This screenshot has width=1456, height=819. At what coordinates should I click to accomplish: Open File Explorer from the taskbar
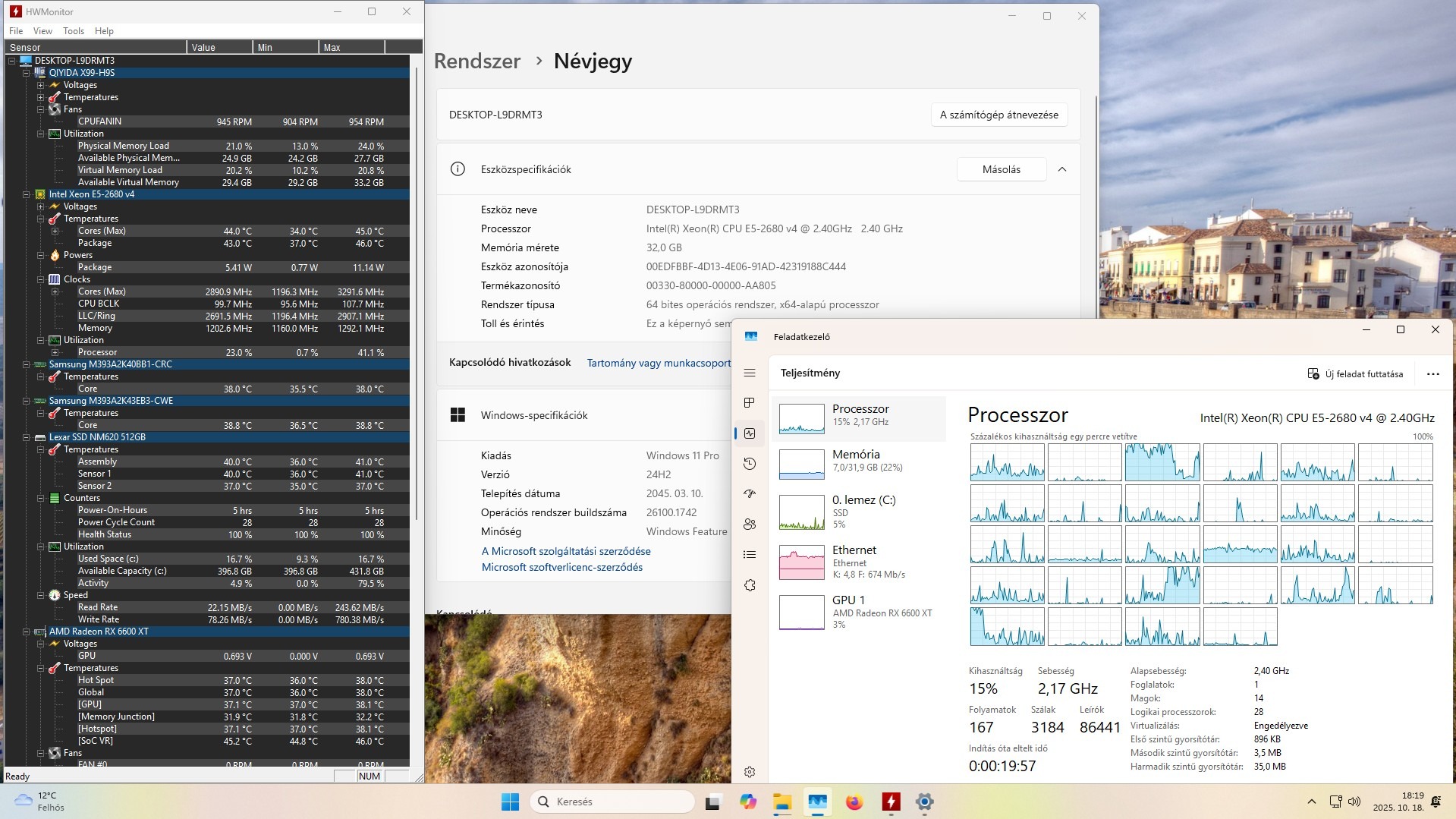coord(782,802)
